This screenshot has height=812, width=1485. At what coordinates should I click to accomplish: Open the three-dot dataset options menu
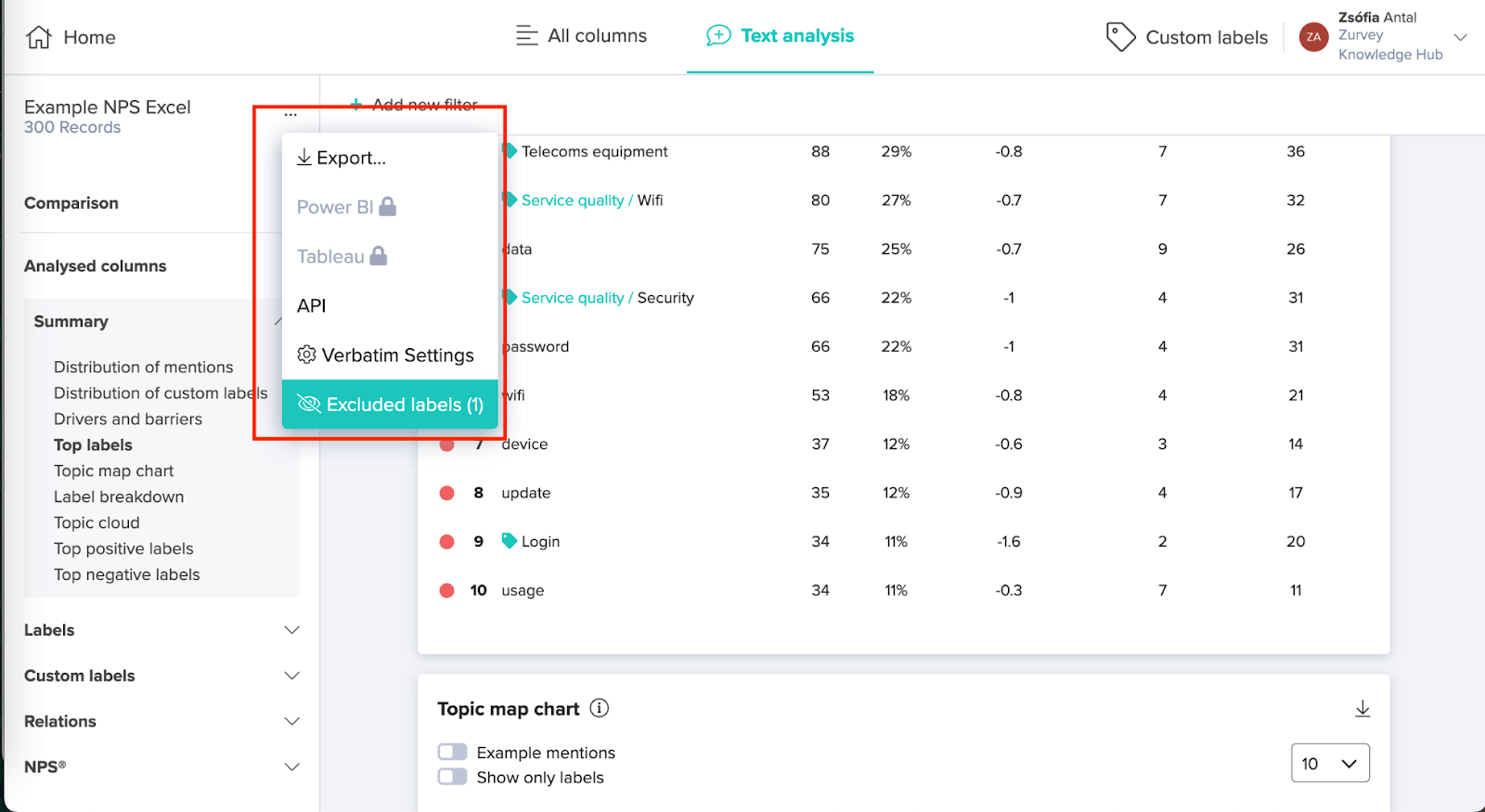click(x=291, y=114)
